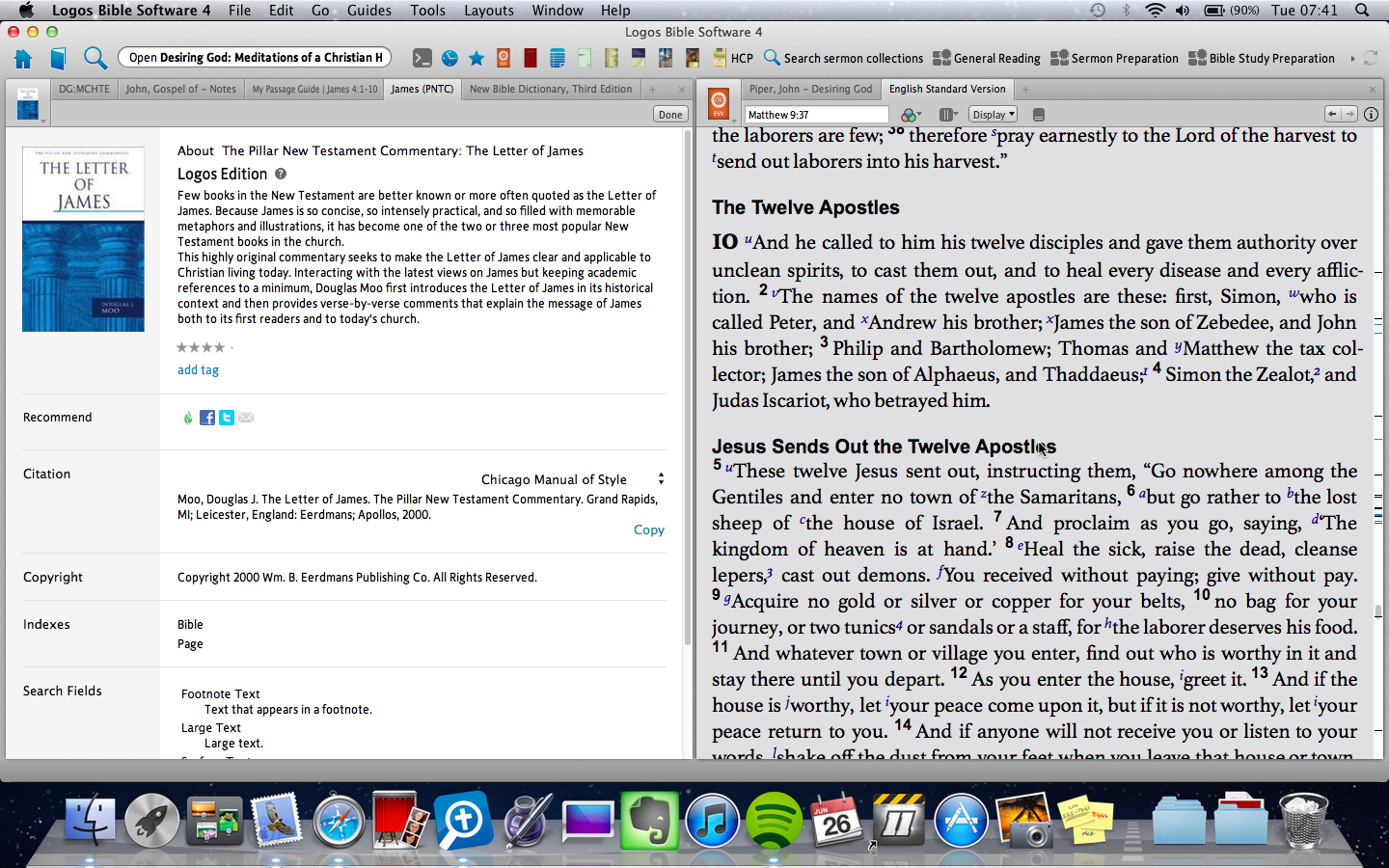
Task: Recommend via the Faithlife flame icon
Action: coord(188,418)
